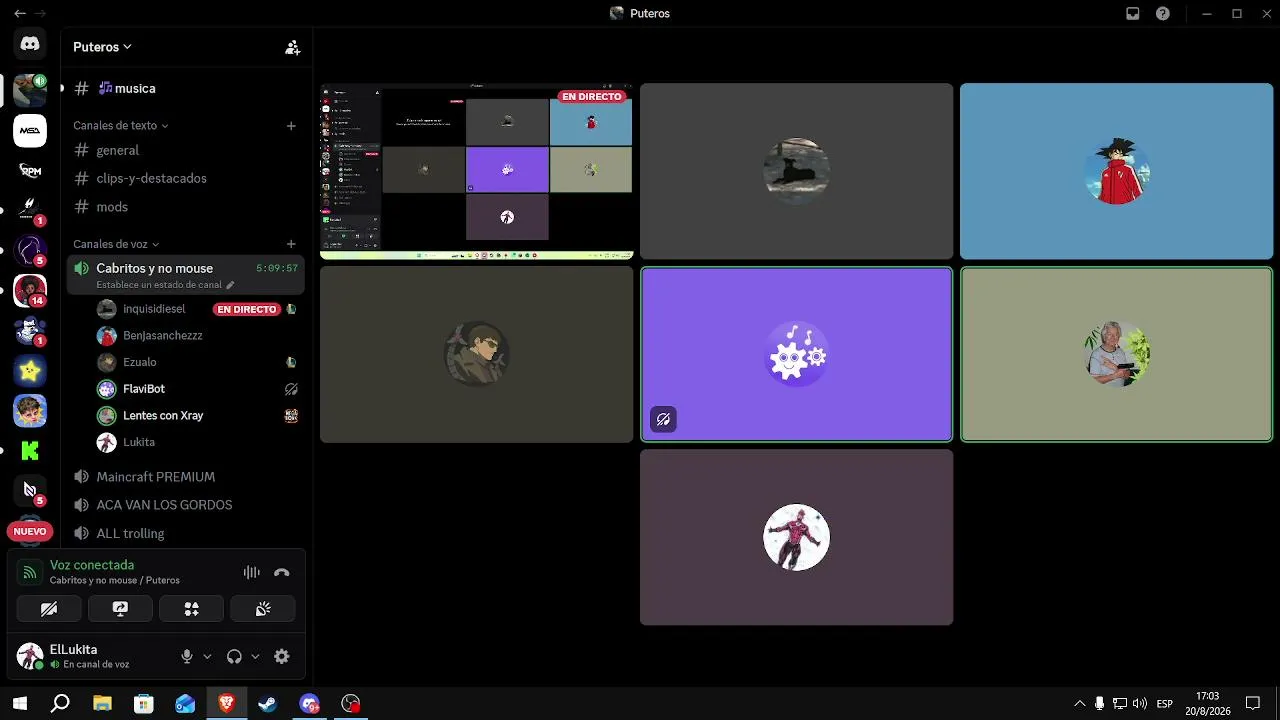The width and height of the screenshot is (1280, 720).
Task: Toggle screen sharing
Action: [120, 608]
